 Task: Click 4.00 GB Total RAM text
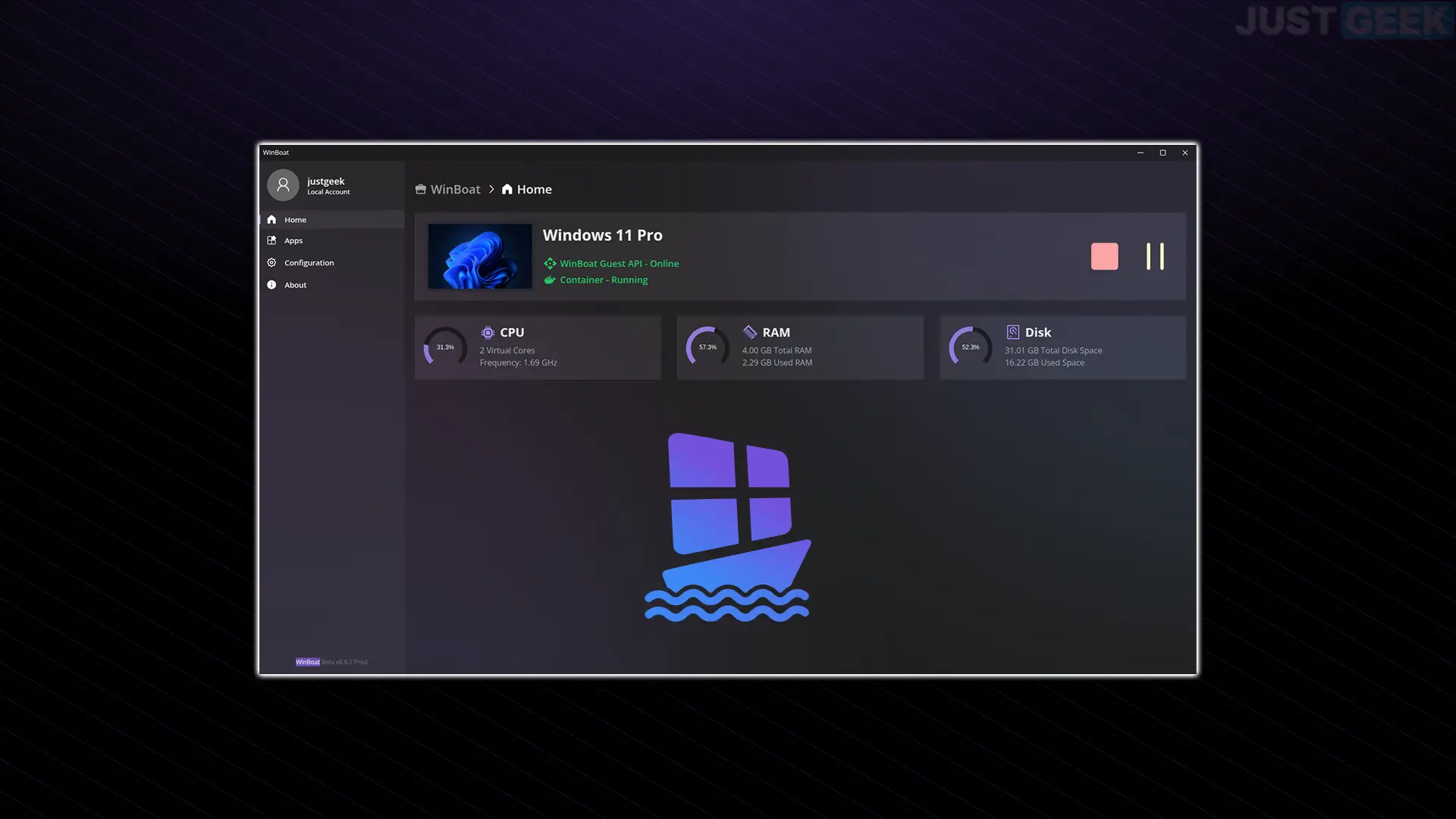point(777,351)
